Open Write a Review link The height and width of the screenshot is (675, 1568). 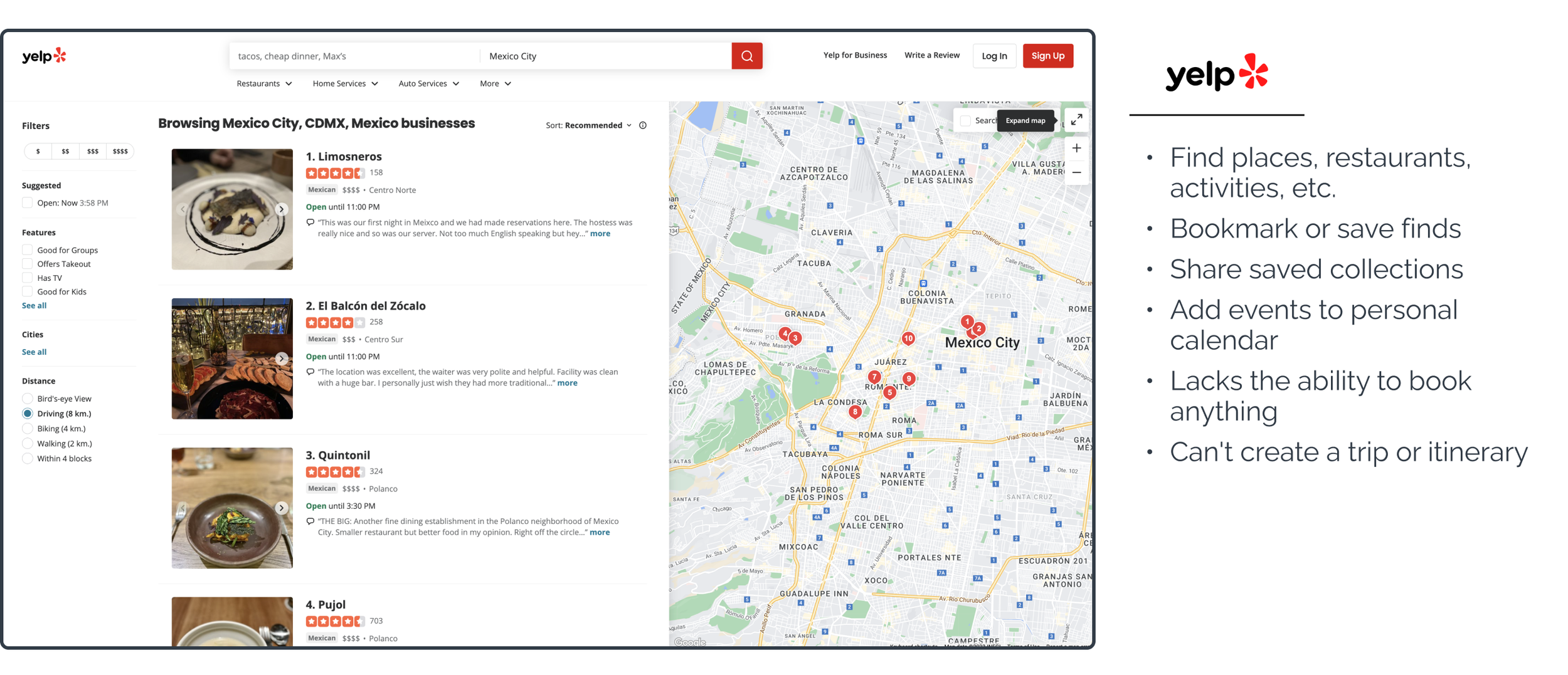click(931, 55)
